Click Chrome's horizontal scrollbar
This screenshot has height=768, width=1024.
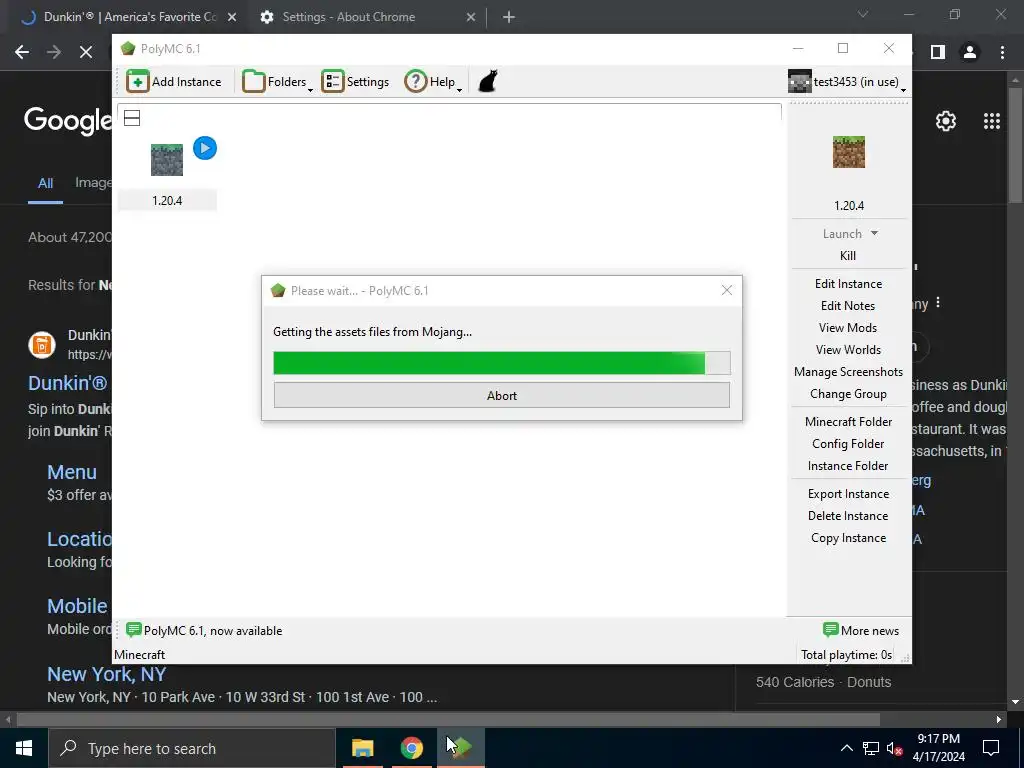pyautogui.click(x=448, y=720)
